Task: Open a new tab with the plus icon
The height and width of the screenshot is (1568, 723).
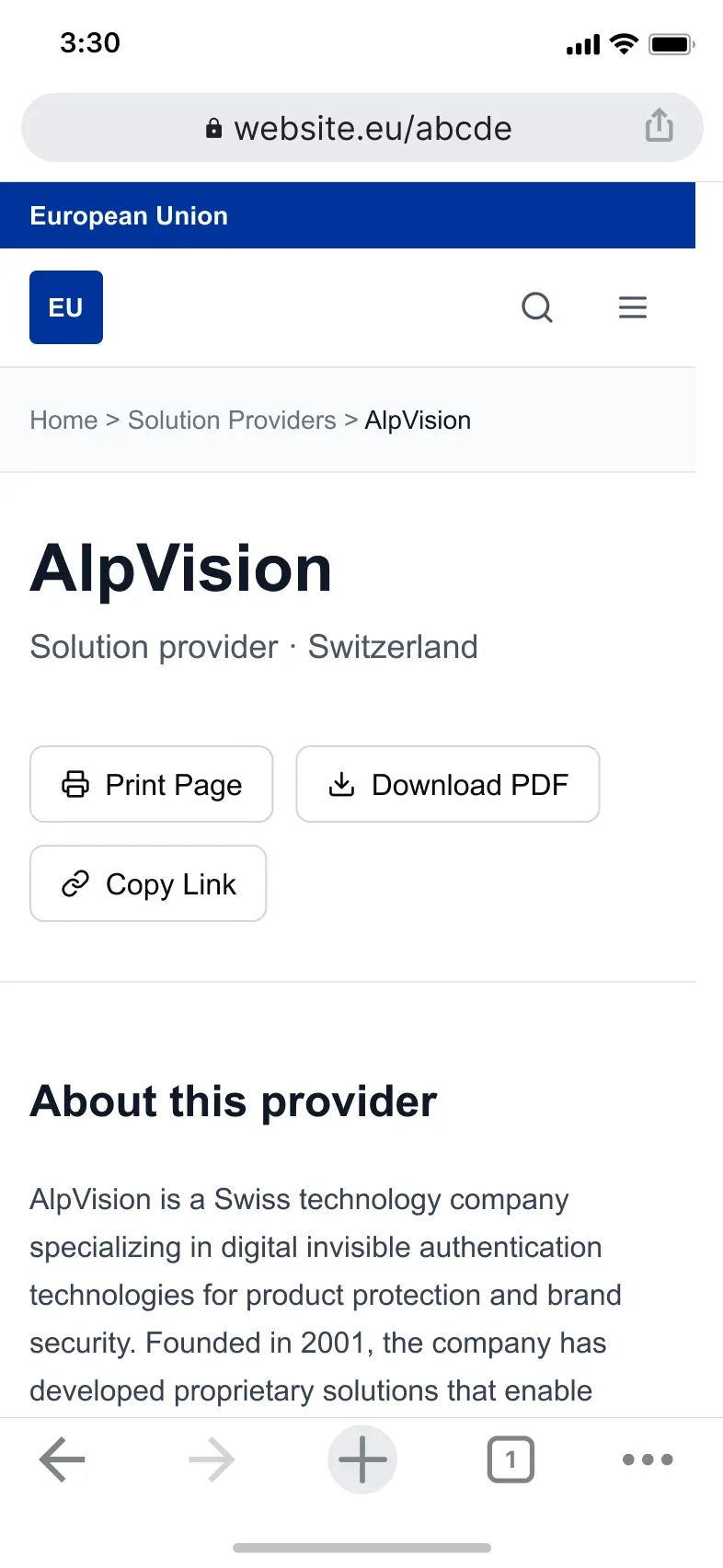Action: coord(361,1459)
